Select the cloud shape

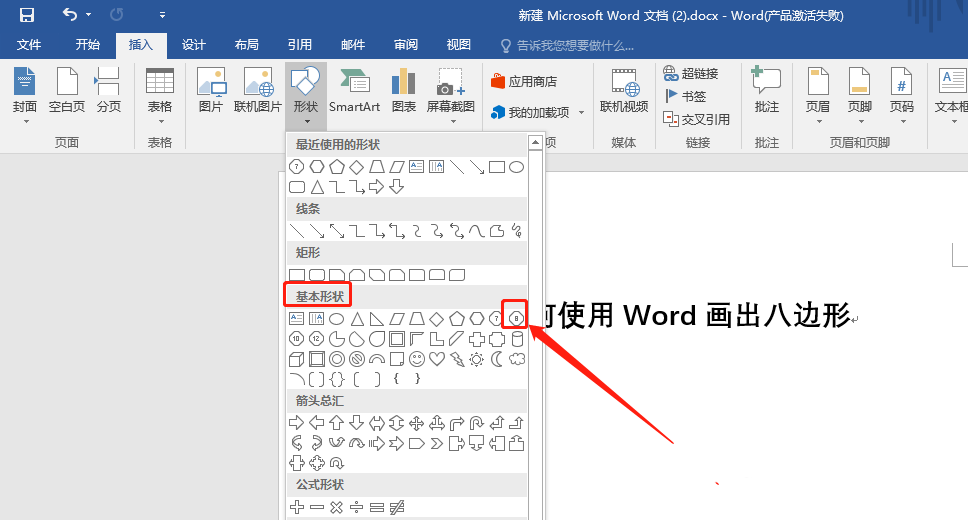pyautogui.click(x=517, y=359)
